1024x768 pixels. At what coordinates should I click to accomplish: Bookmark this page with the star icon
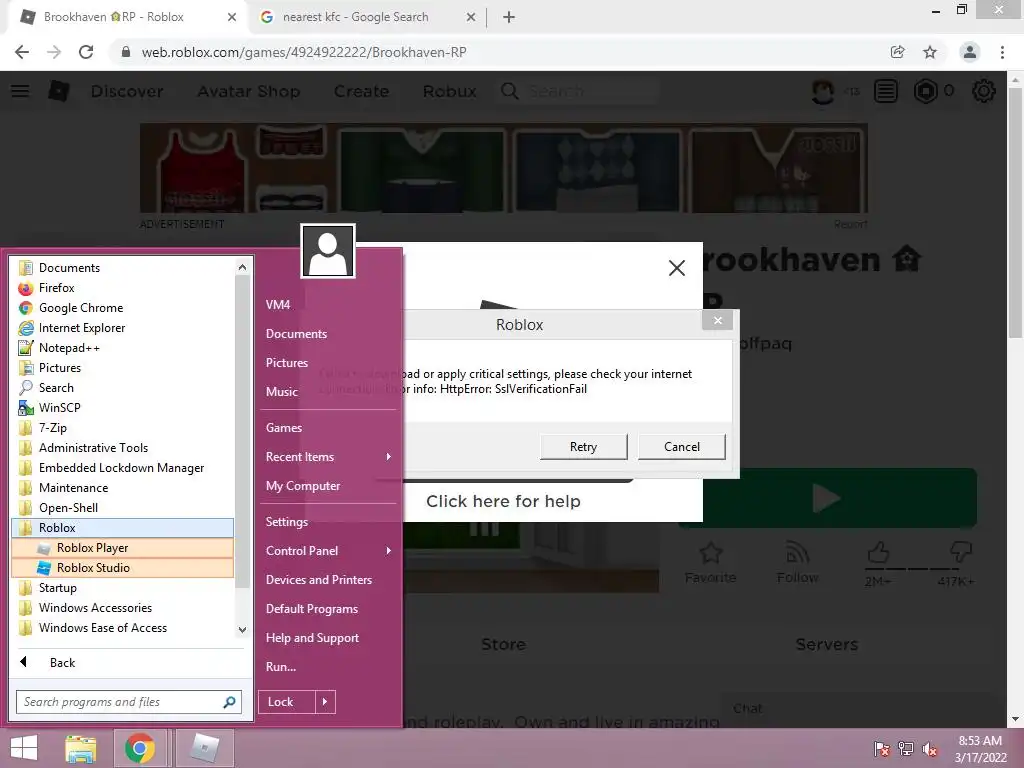(930, 52)
